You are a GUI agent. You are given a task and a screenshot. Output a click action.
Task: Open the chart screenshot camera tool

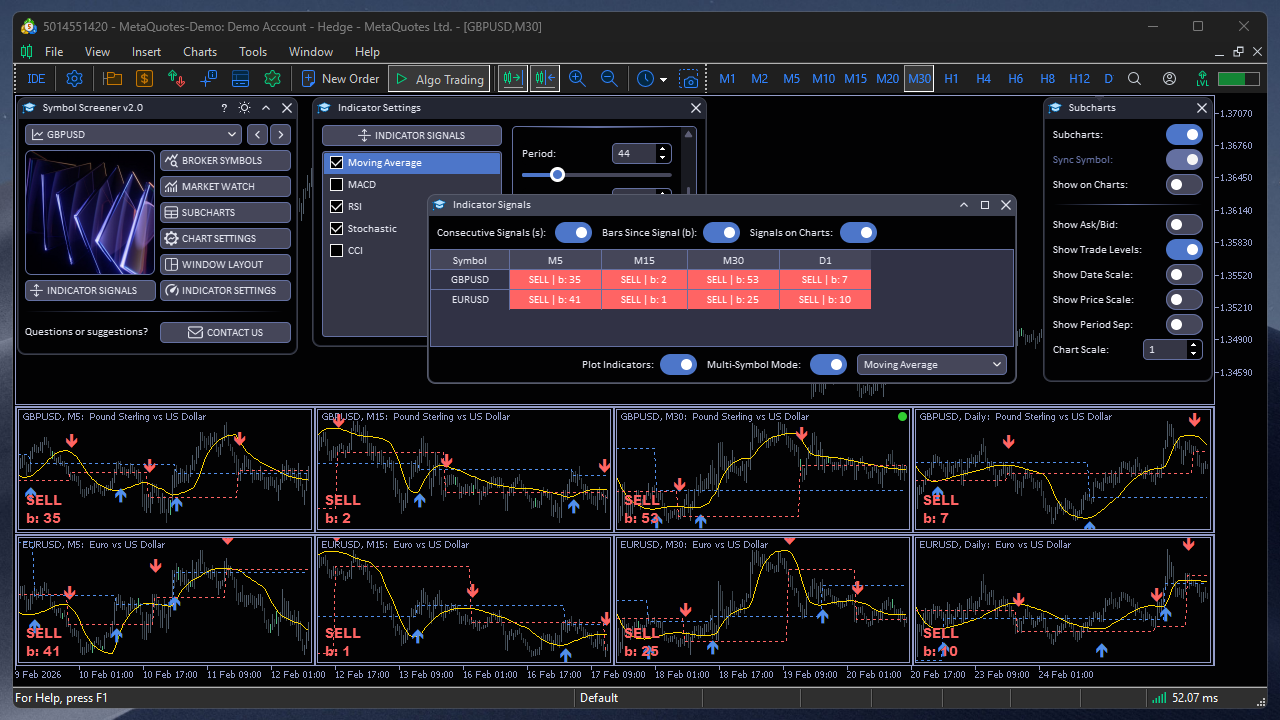pyautogui.click(x=690, y=80)
